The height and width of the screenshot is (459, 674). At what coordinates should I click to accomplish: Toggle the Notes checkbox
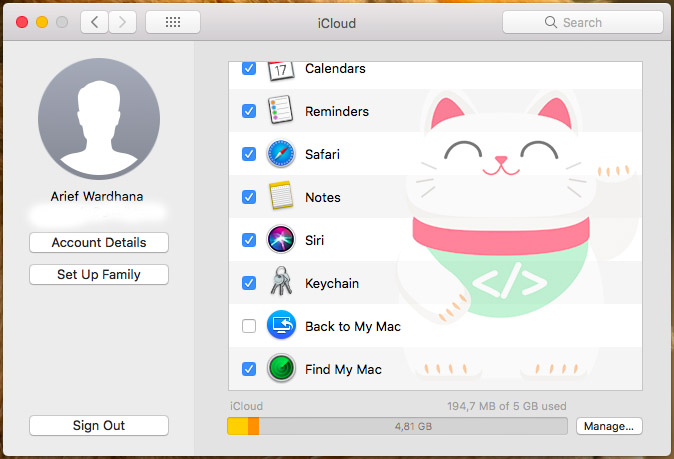(249, 197)
